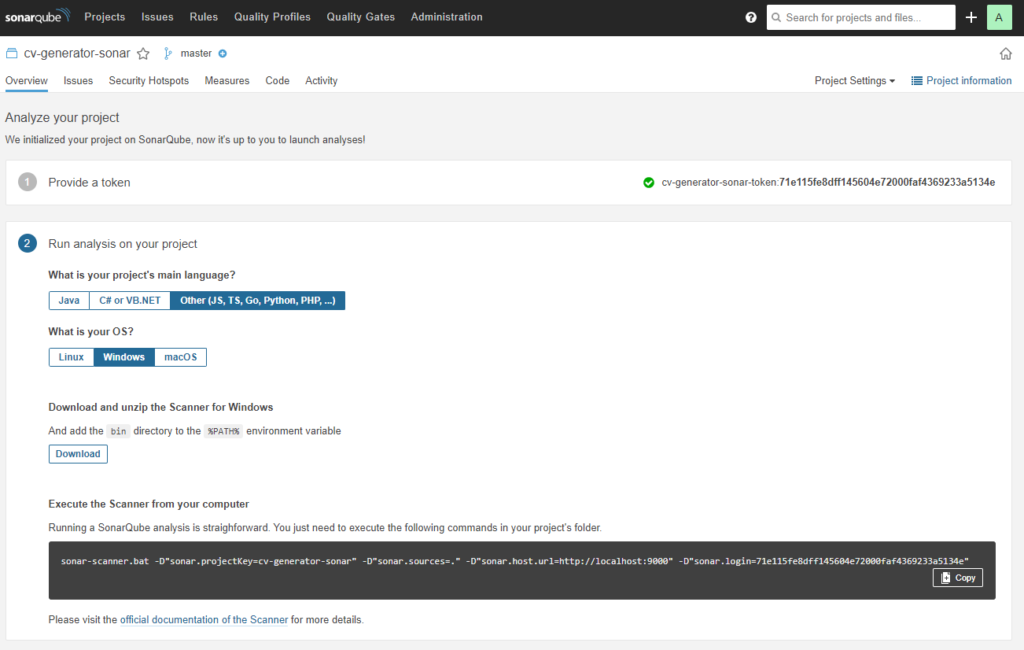
Task: Click the master branch name
Action: pos(196,54)
